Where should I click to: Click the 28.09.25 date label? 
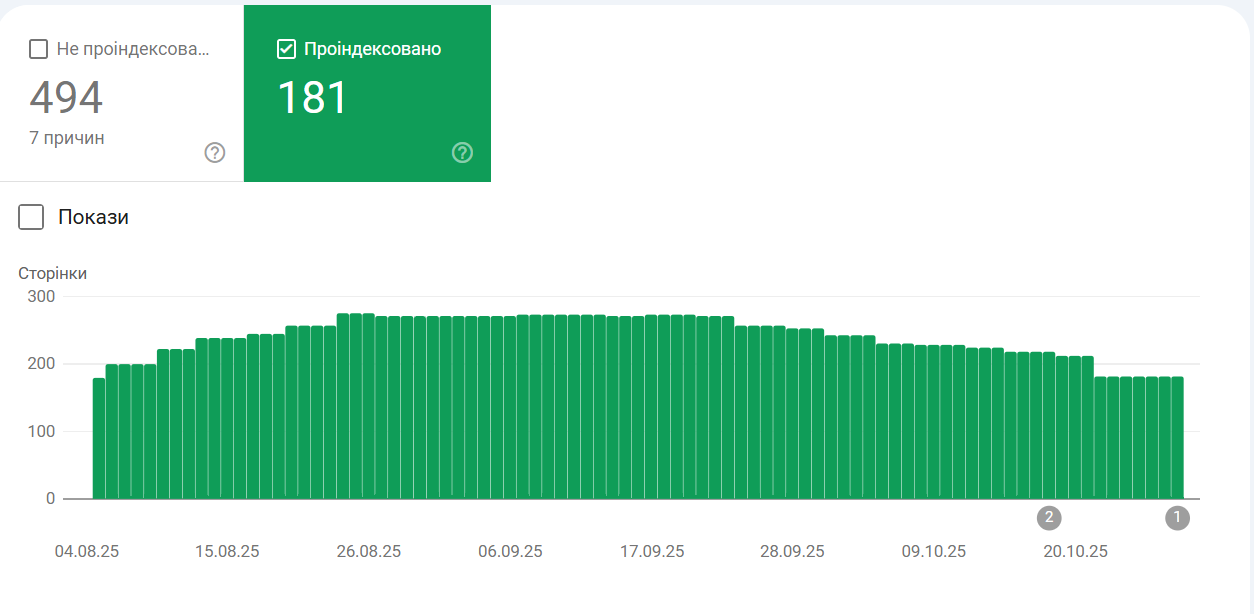point(792,551)
